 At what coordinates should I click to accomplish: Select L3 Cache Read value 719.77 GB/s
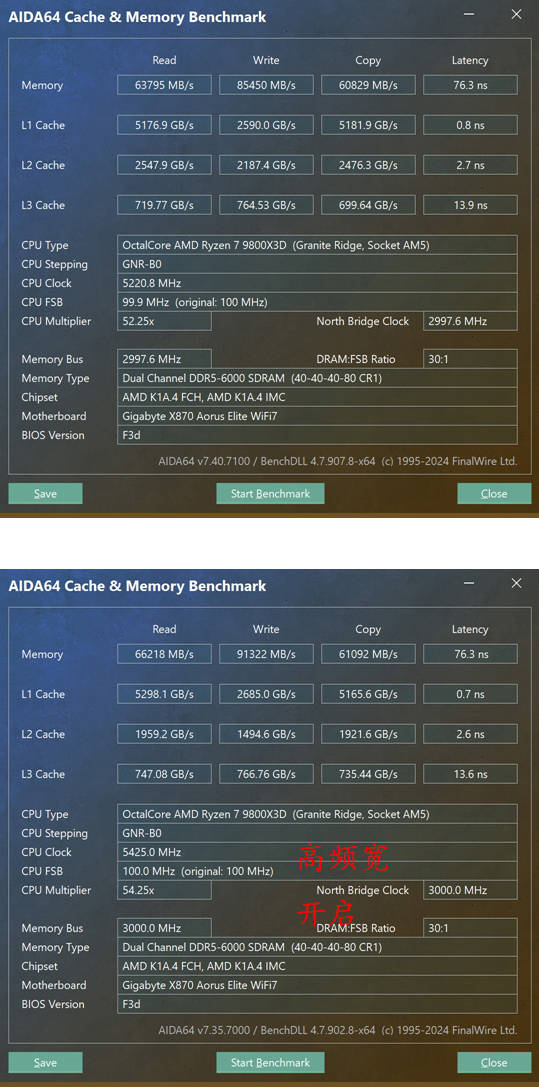point(164,205)
